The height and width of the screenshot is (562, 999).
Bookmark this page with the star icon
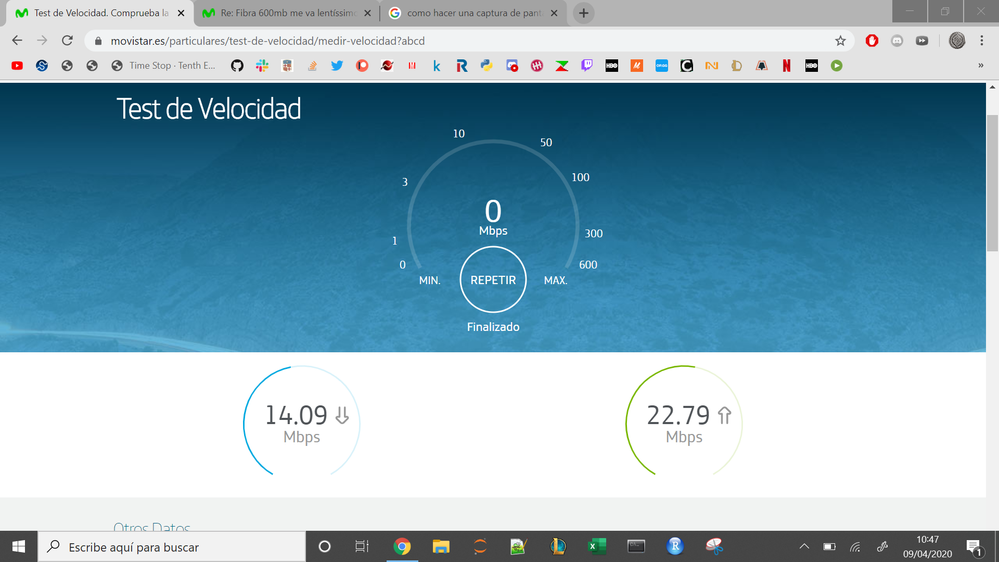pyautogui.click(x=840, y=41)
